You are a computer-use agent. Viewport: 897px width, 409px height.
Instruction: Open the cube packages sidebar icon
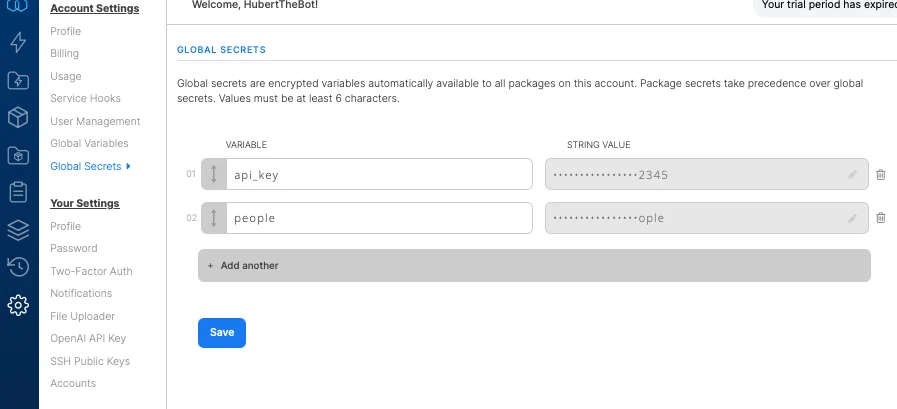pos(18,118)
